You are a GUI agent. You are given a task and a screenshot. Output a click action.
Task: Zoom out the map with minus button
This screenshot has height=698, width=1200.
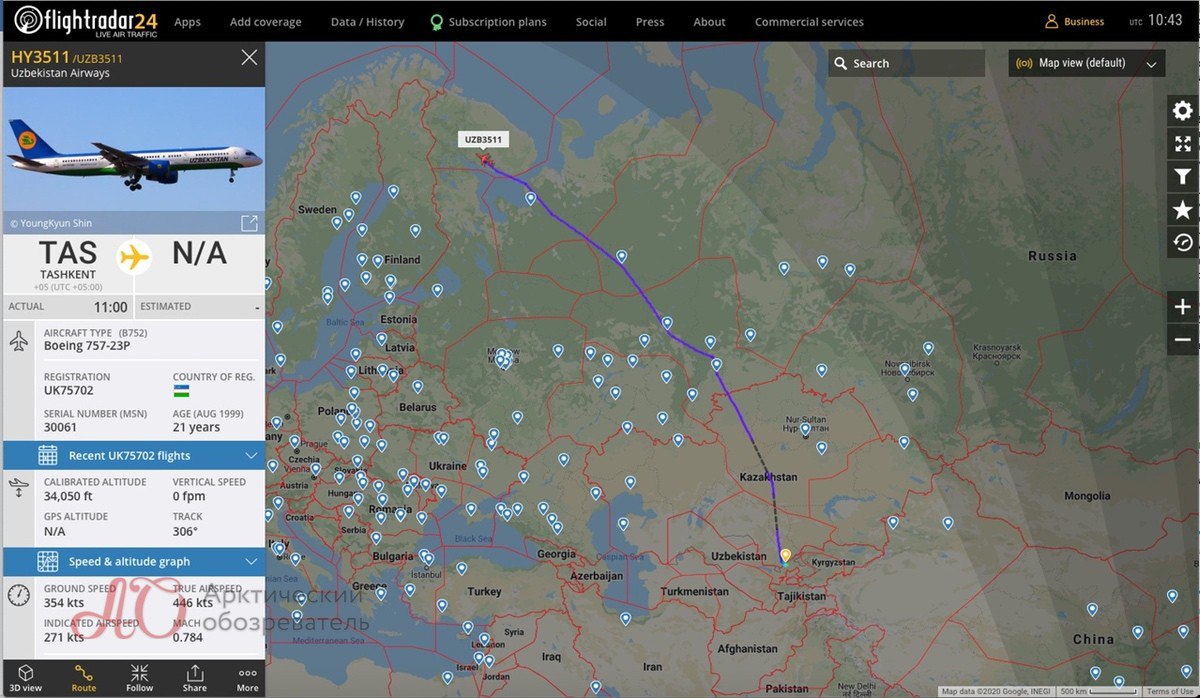click(x=1182, y=340)
